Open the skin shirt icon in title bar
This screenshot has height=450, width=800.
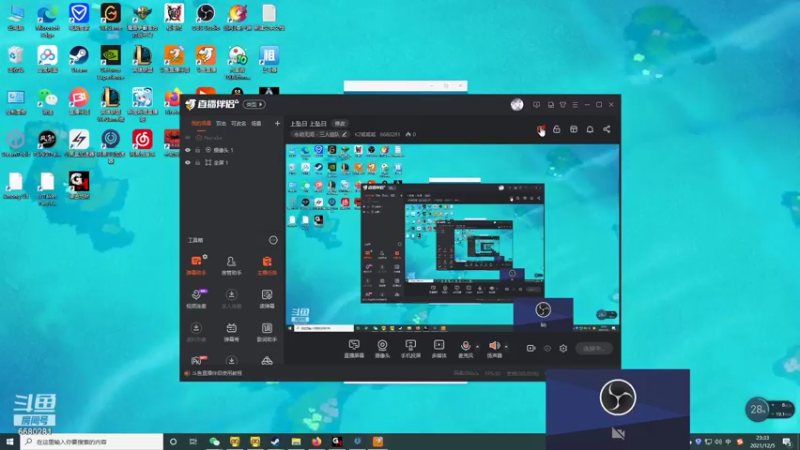563,105
